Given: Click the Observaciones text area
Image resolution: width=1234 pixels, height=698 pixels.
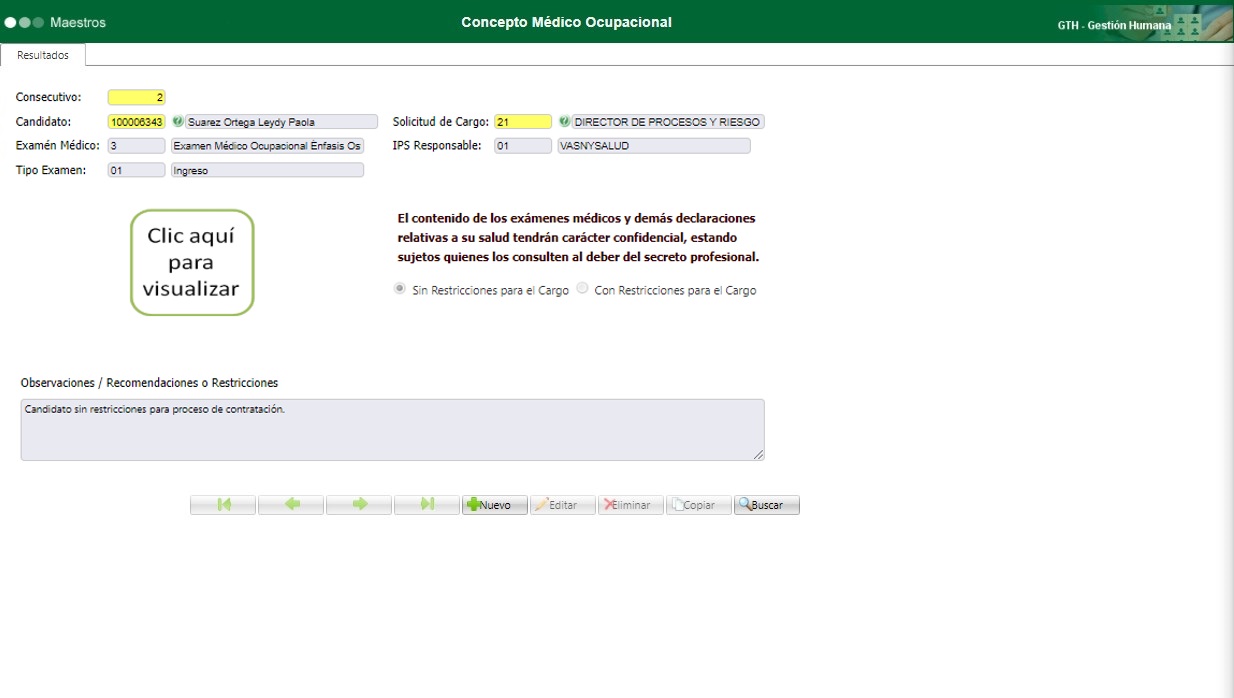Looking at the screenshot, I should [x=392, y=428].
